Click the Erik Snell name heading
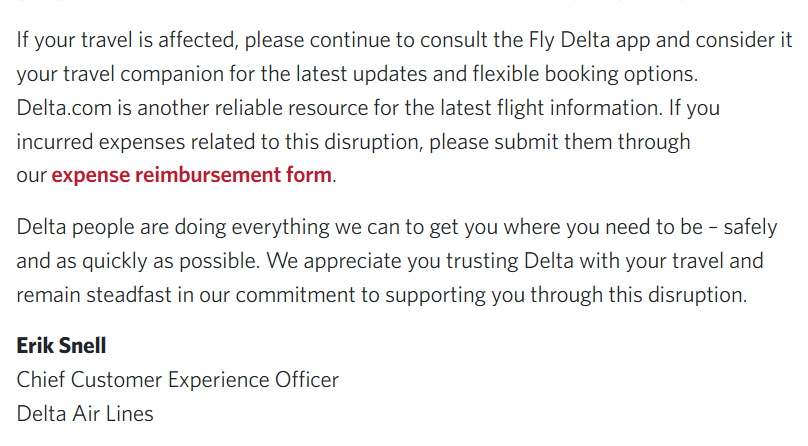The image size is (808, 446). point(61,346)
